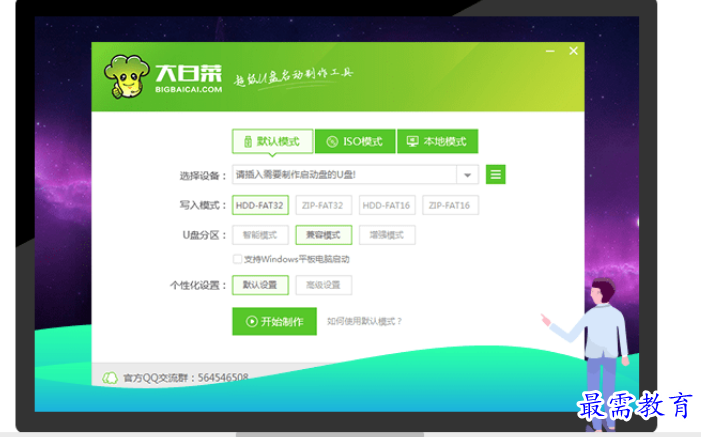Switch to 默认模式 tab
701x437 pixels.
click(272, 141)
